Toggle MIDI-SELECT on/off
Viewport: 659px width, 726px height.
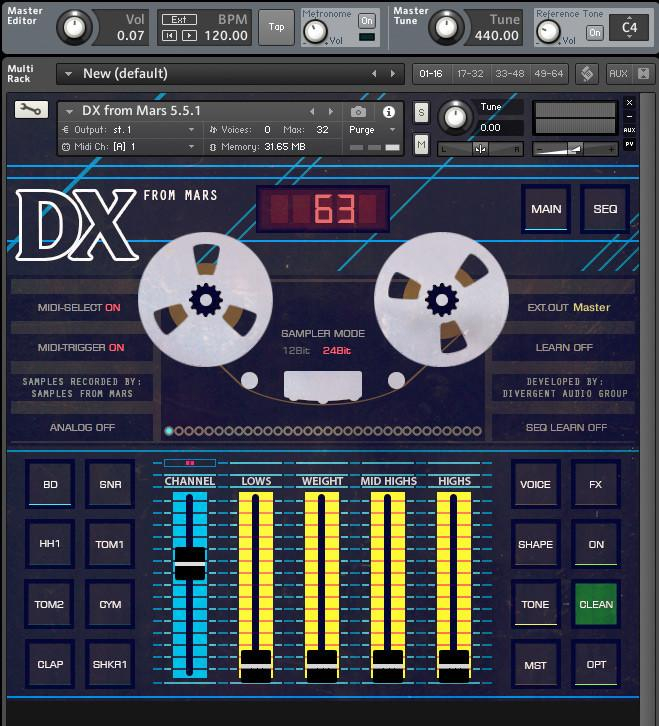pyautogui.click(x=80, y=308)
